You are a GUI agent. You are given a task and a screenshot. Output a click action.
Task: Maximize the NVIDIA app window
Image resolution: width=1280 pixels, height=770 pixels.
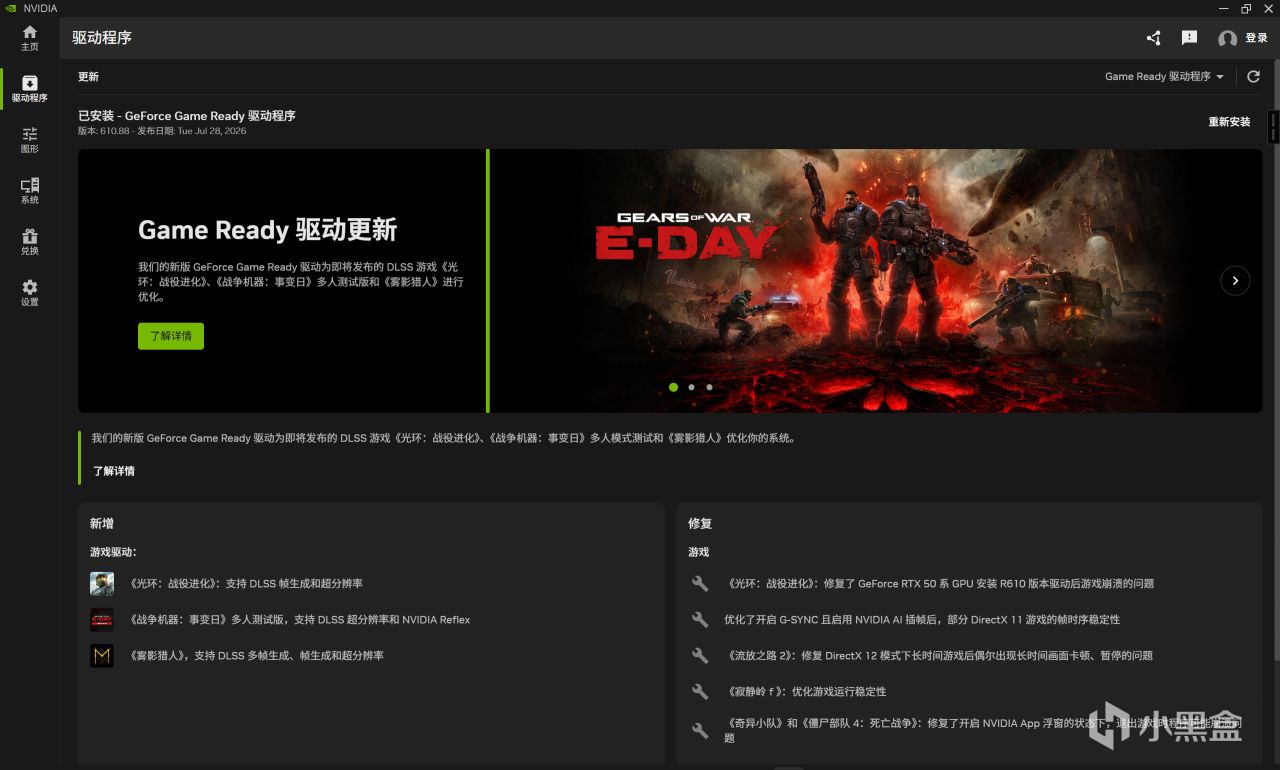point(1246,8)
